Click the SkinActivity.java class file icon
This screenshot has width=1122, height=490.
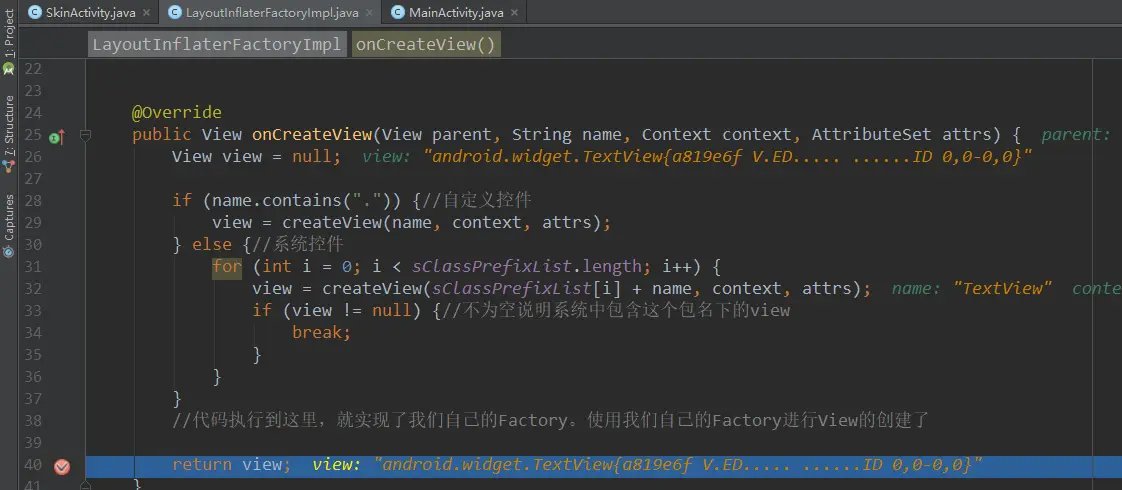pyautogui.click(x=34, y=12)
